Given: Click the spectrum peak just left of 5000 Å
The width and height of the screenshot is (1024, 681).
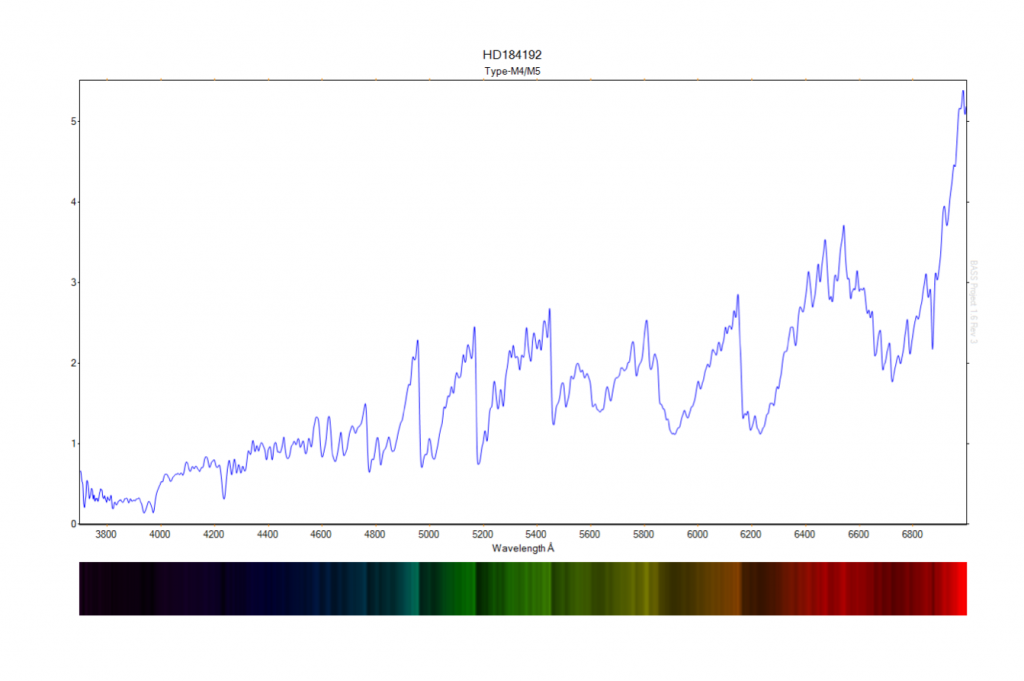Looking at the screenshot, I should [x=417, y=341].
